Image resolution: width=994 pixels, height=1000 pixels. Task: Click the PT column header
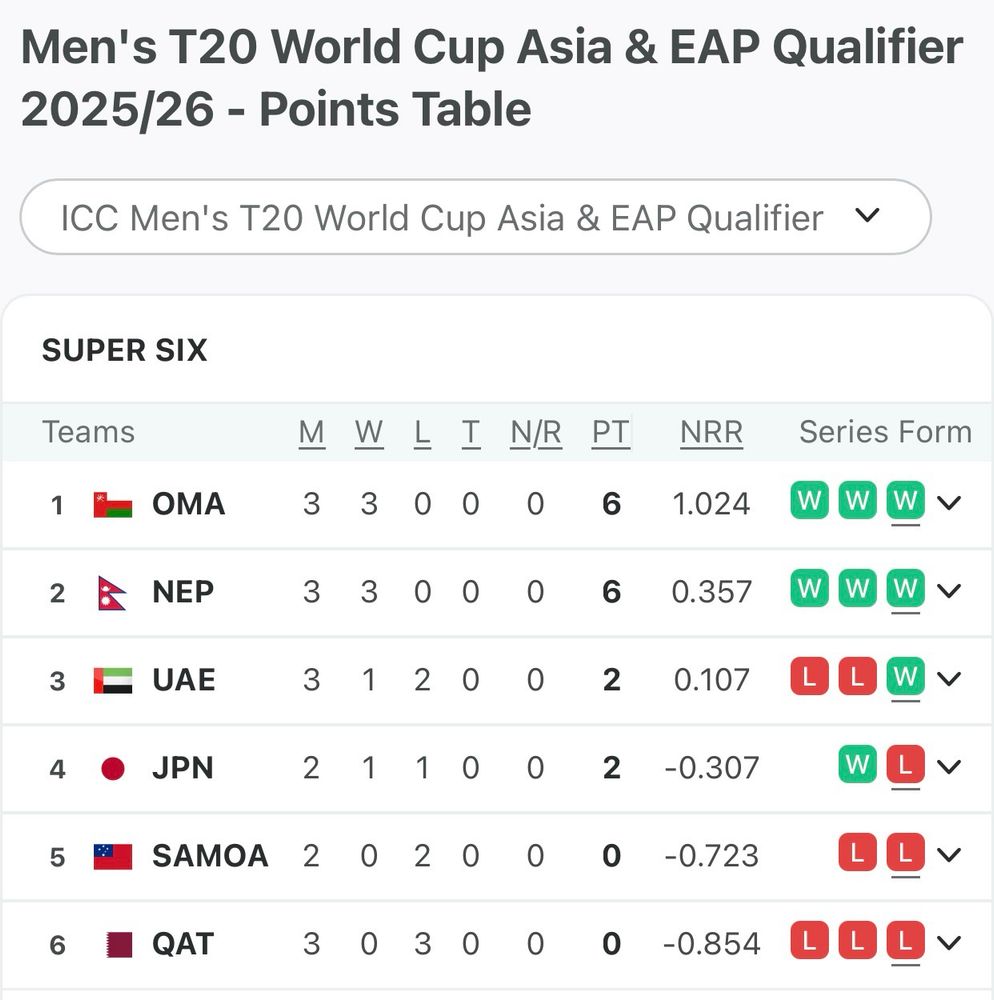click(x=610, y=432)
